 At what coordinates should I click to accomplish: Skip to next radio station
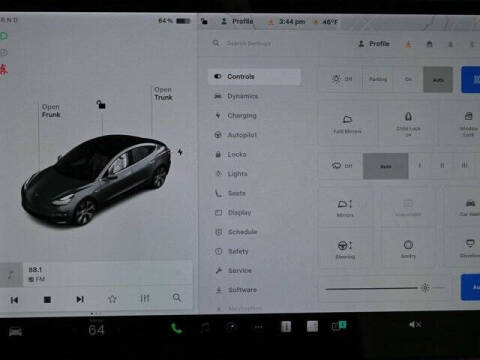80,299
